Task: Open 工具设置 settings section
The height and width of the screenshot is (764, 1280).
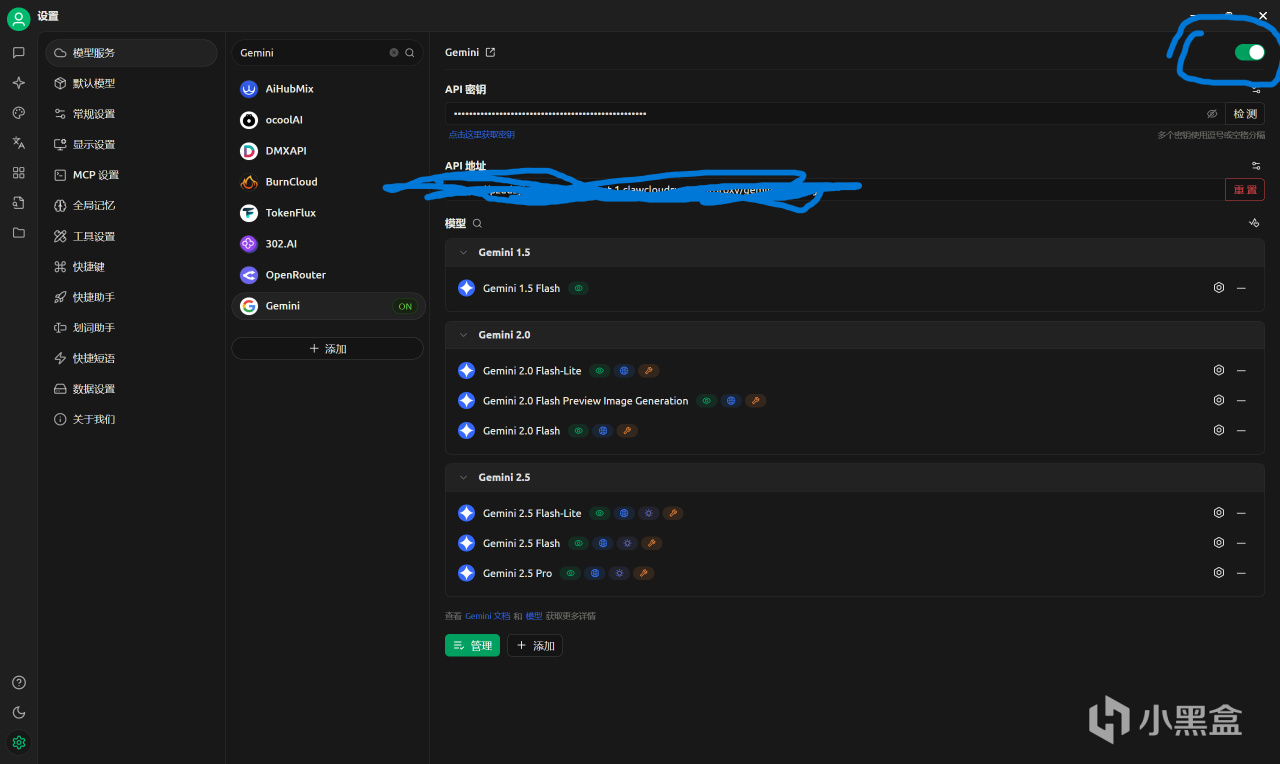Action: click(131, 236)
